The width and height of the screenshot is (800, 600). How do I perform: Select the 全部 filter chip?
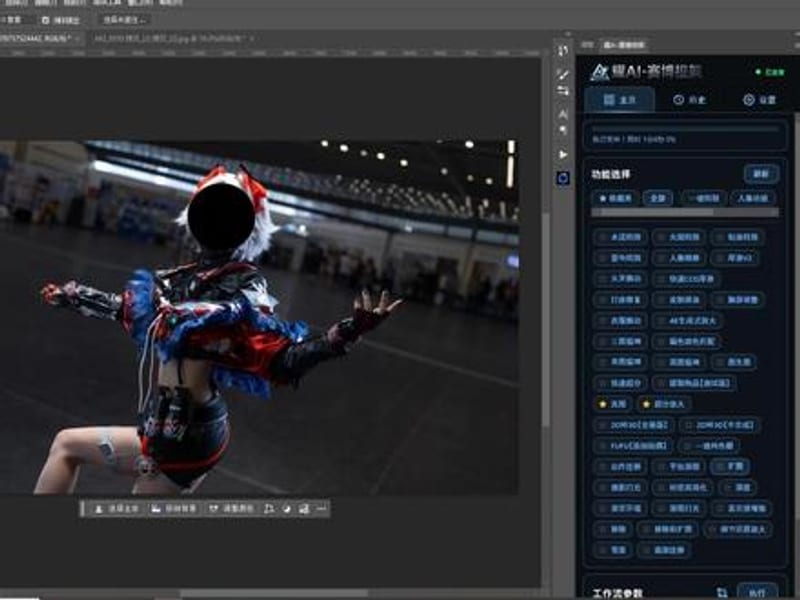point(657,198)
